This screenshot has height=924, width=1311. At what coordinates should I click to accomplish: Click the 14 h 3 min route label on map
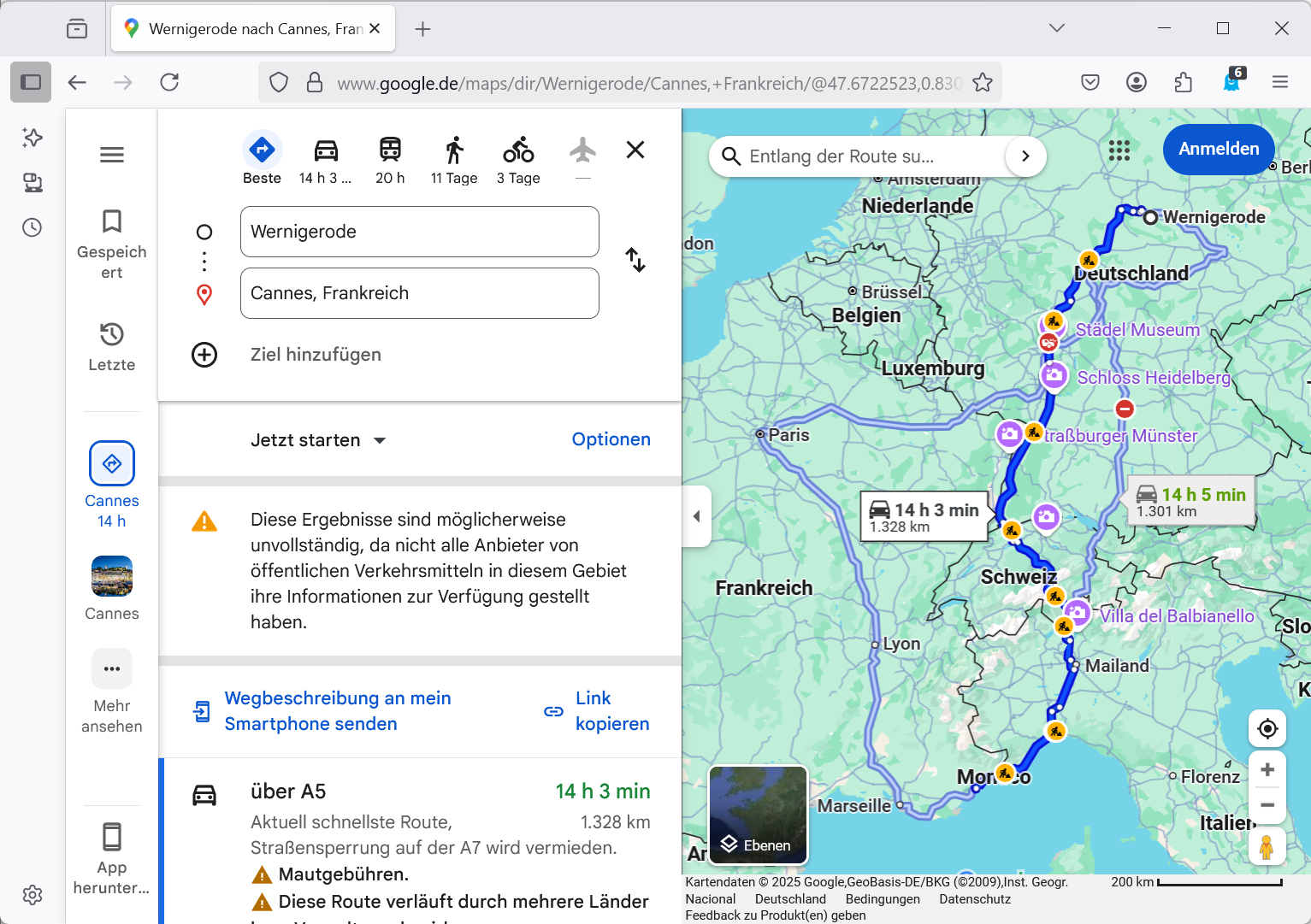(x=924, y=517)
